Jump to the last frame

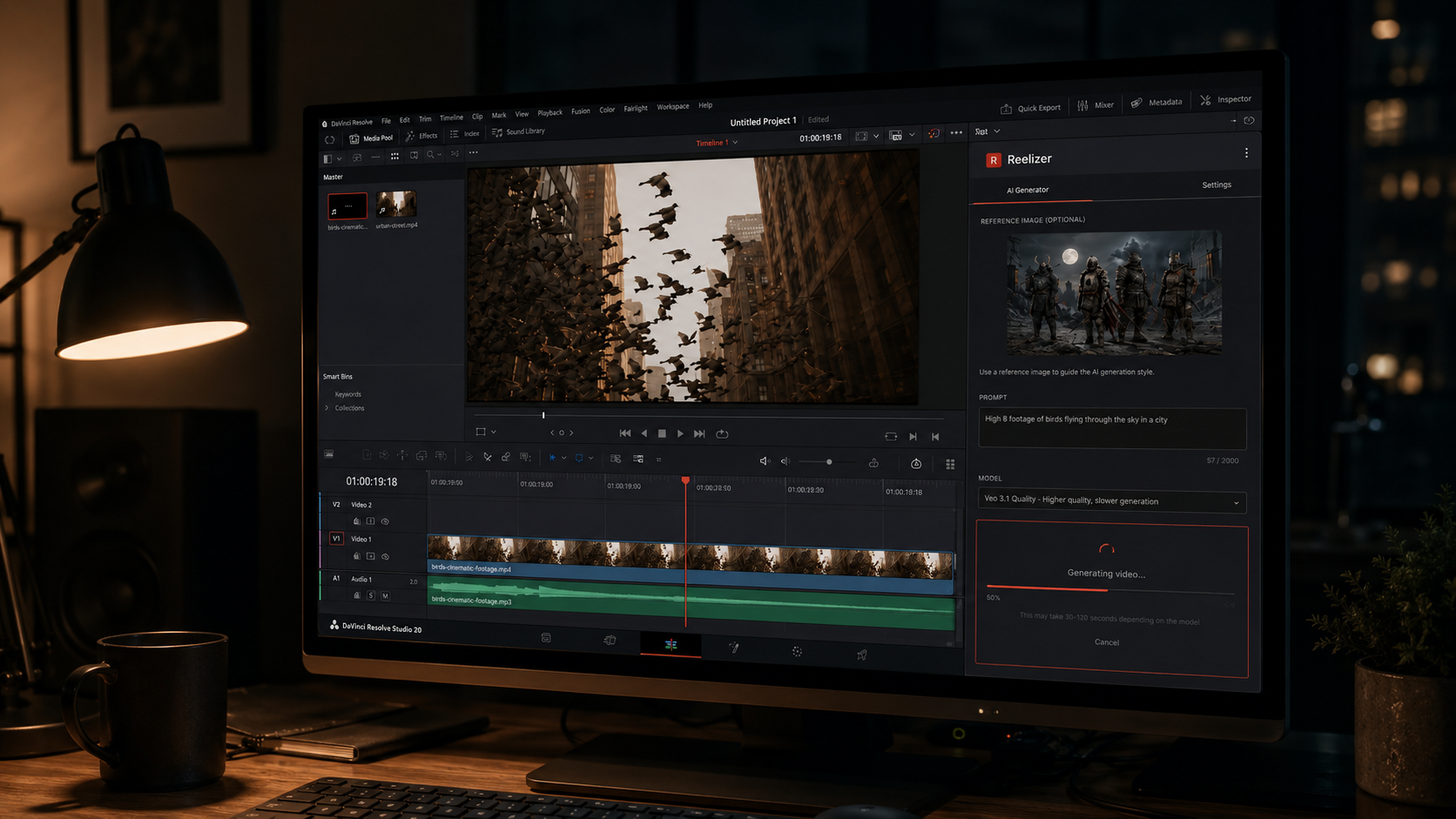pyautogui.click(x=699, y=433)
